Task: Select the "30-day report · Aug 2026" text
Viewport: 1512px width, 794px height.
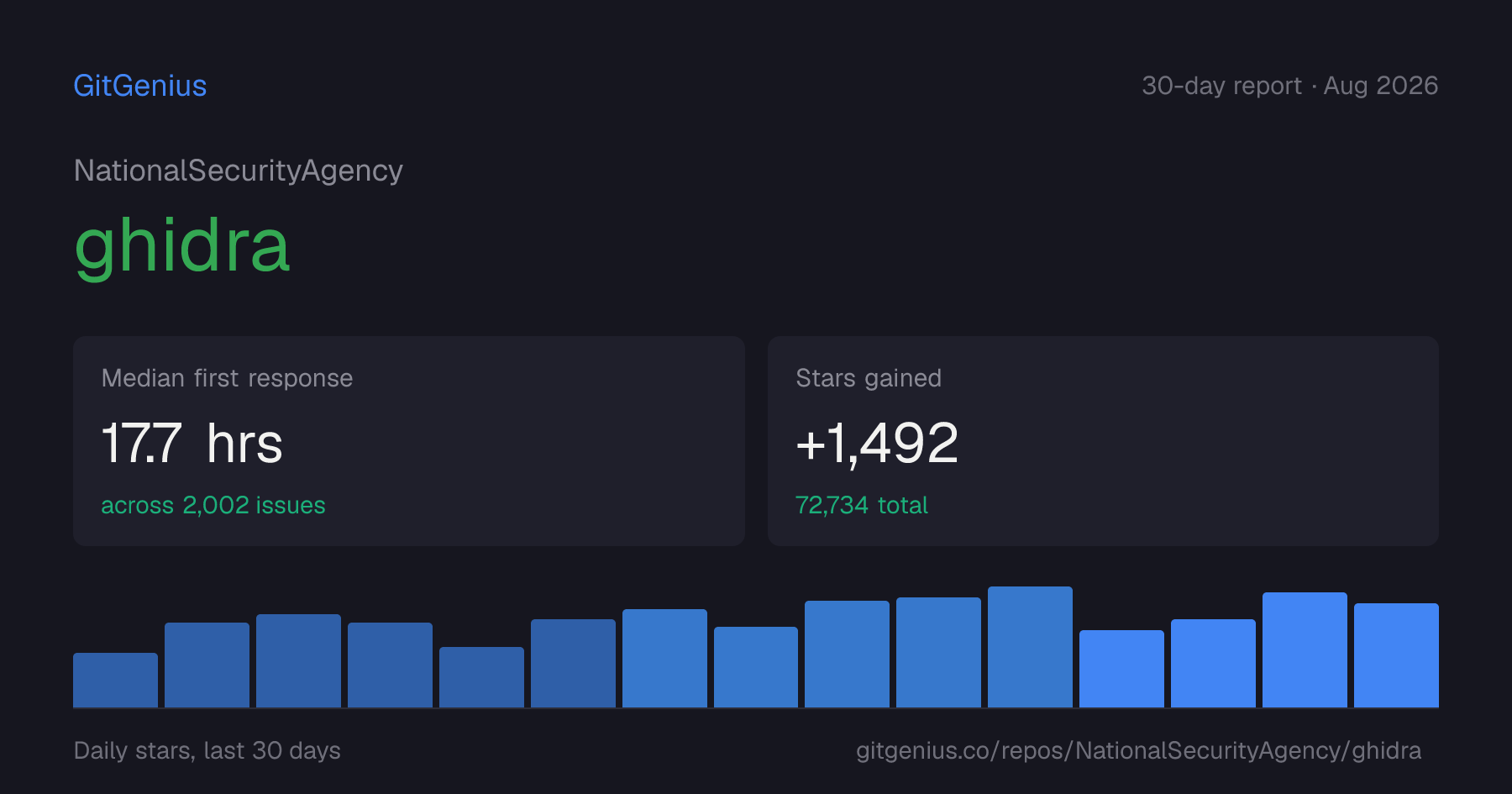Action: (1289, 86)
